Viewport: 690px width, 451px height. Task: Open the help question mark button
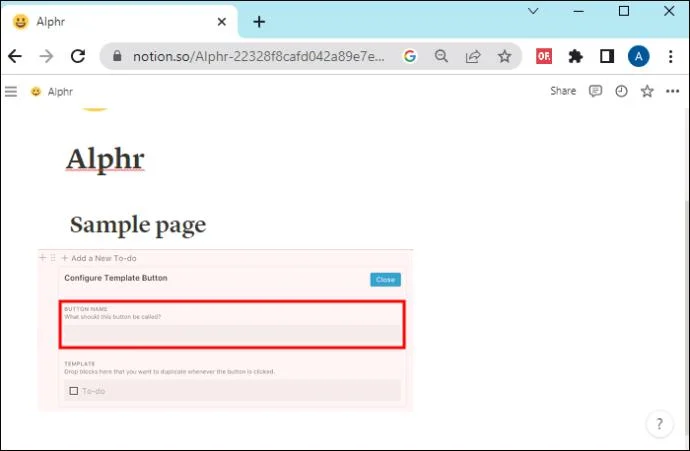(x=659, y=424)
